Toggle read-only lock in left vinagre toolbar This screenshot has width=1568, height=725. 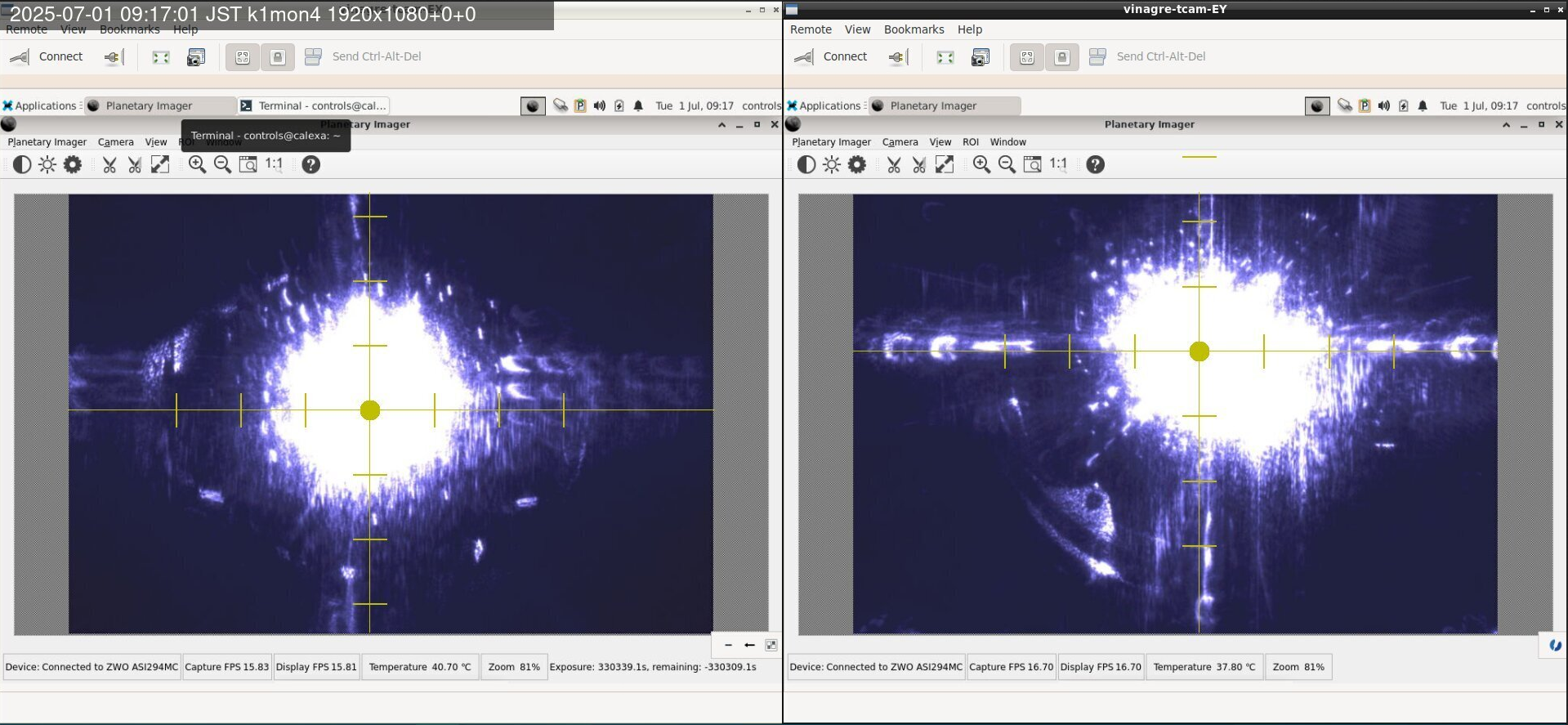[278, 56]
